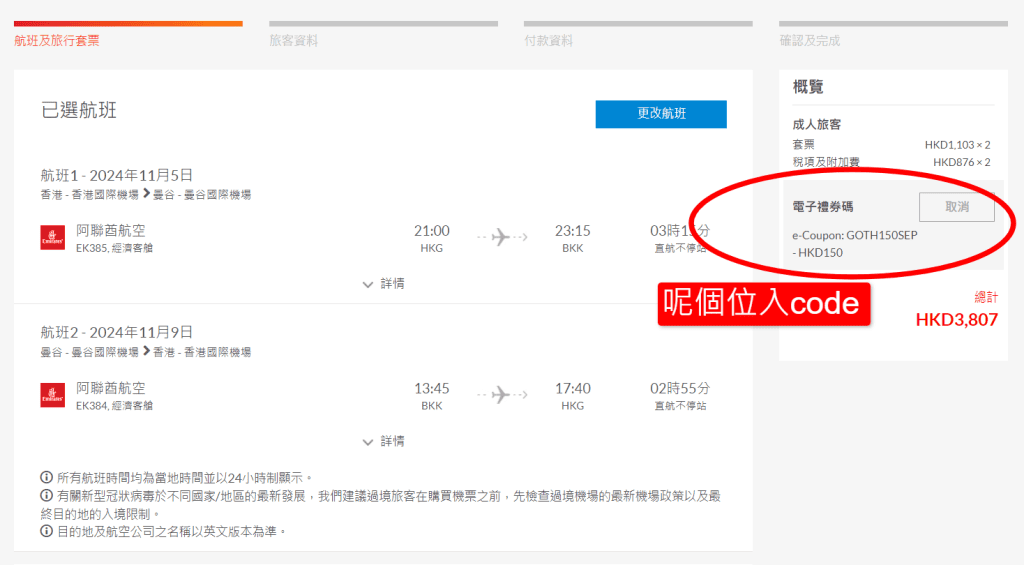Viewport: 1024px width, 565px height.
Task: Click the red 呢個位入code annotation label
Action: 763,303
